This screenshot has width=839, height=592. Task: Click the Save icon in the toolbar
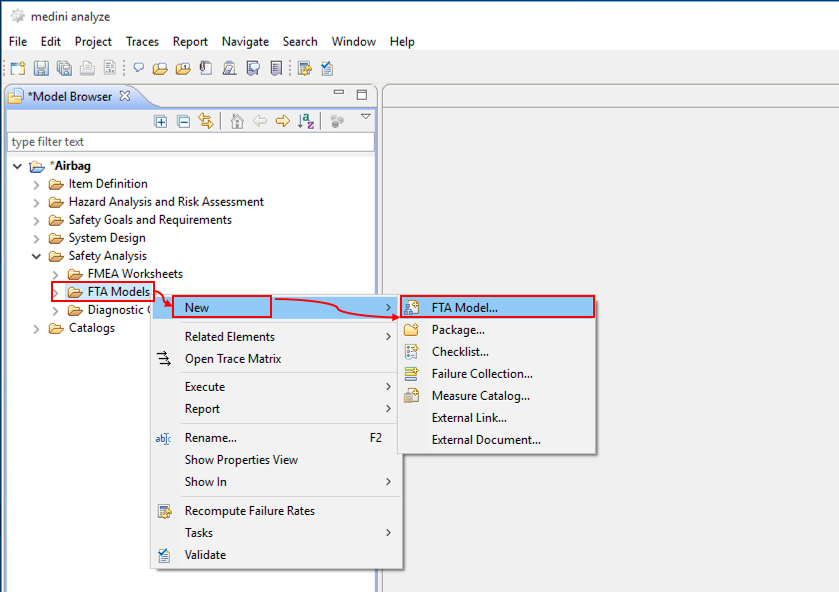click(x=41, y=68)
